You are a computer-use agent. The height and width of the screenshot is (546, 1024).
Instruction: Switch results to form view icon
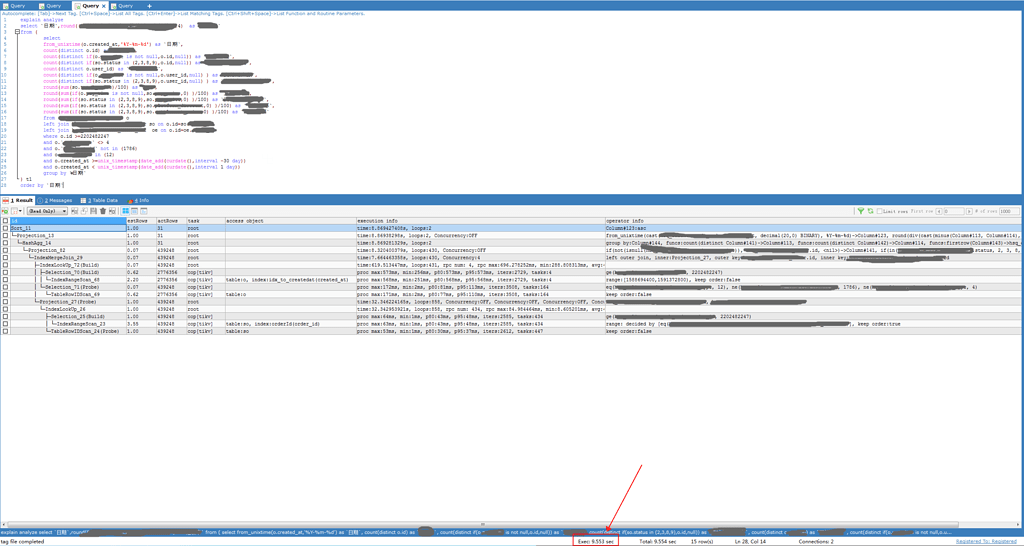coord(133,211)
